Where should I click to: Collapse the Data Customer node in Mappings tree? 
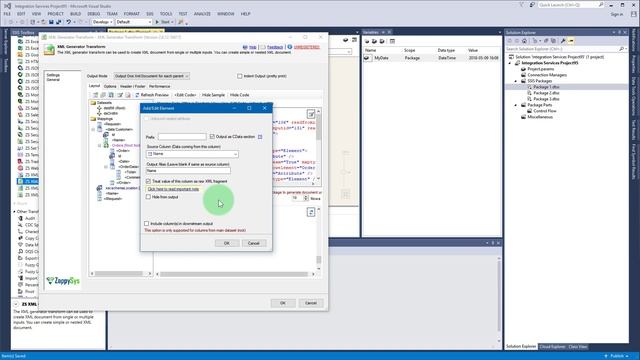coord(93,129)
